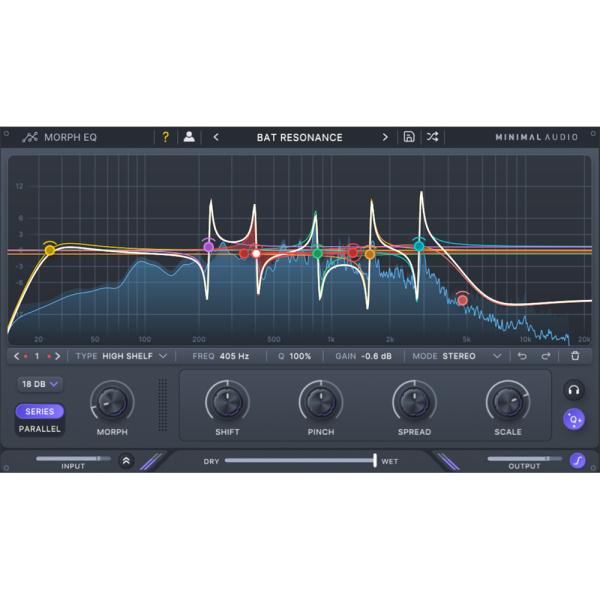Viewport: 600px width, 600px height.
Task: Click the BAT RESONANCE preset name
Action: pyautogui.click(x=300, y=137)
